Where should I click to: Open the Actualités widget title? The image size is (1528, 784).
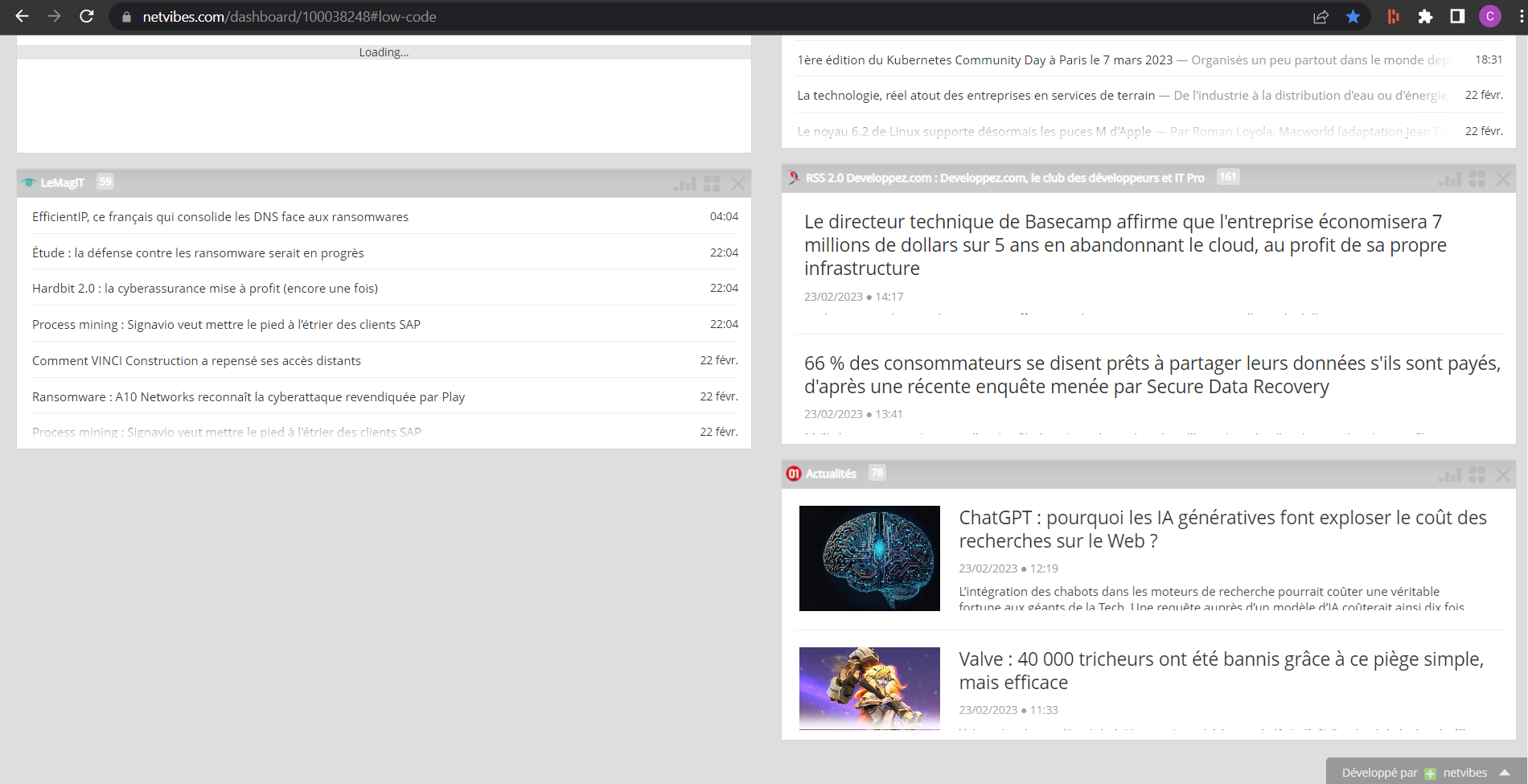pyautogui.click(x=831, y=474)
